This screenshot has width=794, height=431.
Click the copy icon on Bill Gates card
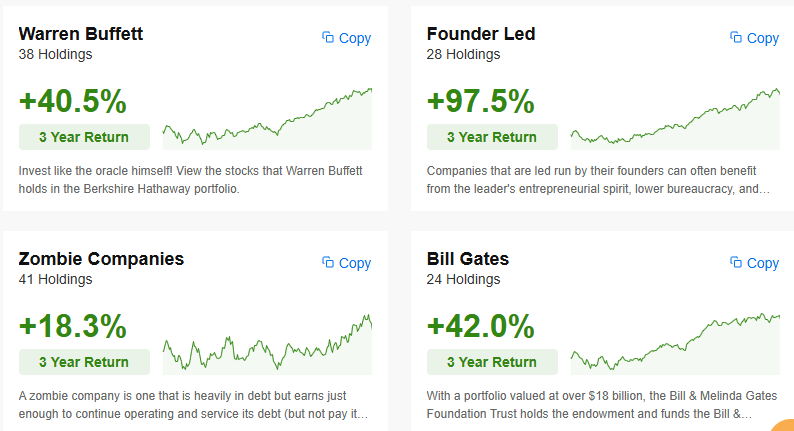point(736,262)
